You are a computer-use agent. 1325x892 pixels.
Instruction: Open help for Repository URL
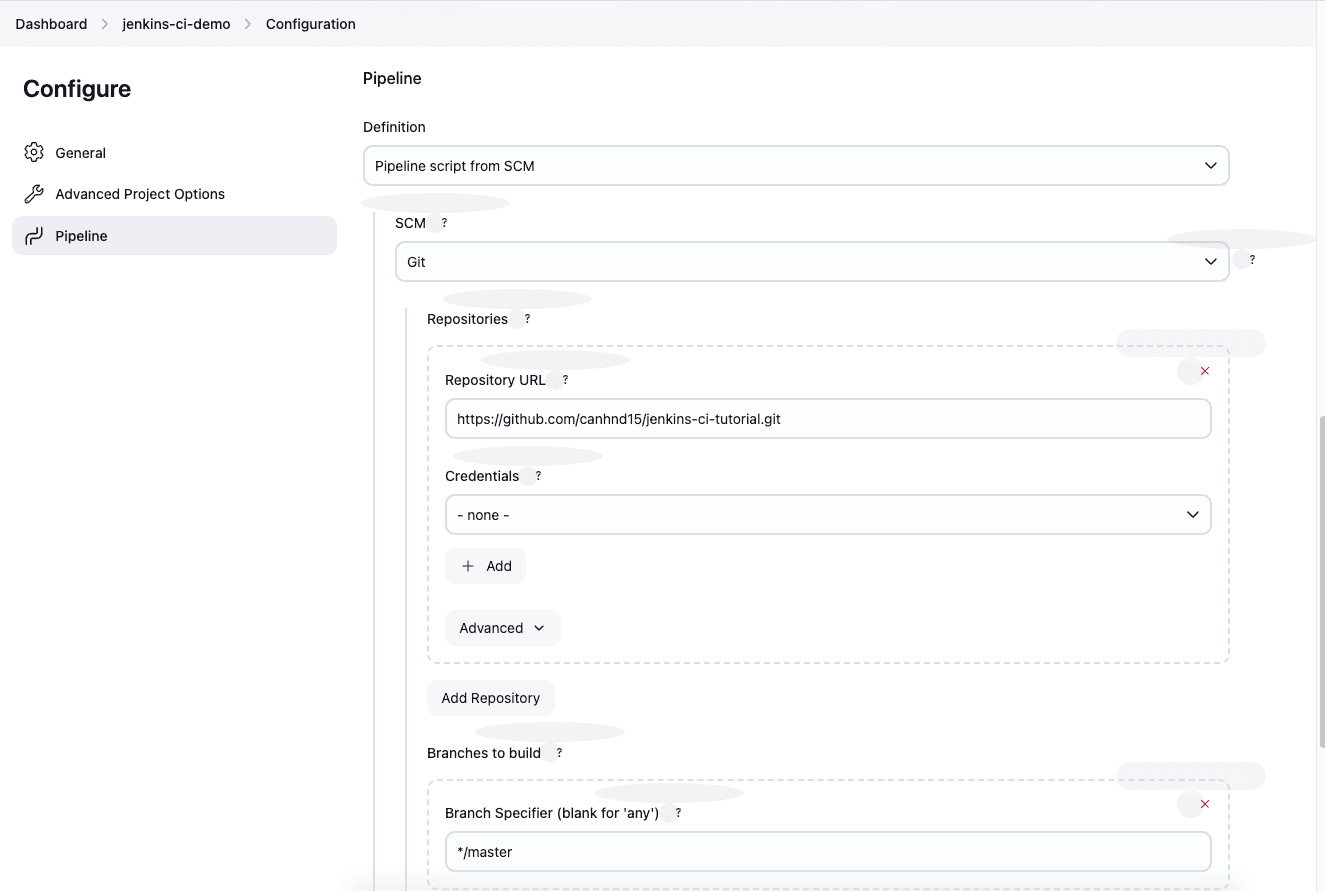click(x=565, y=380)
